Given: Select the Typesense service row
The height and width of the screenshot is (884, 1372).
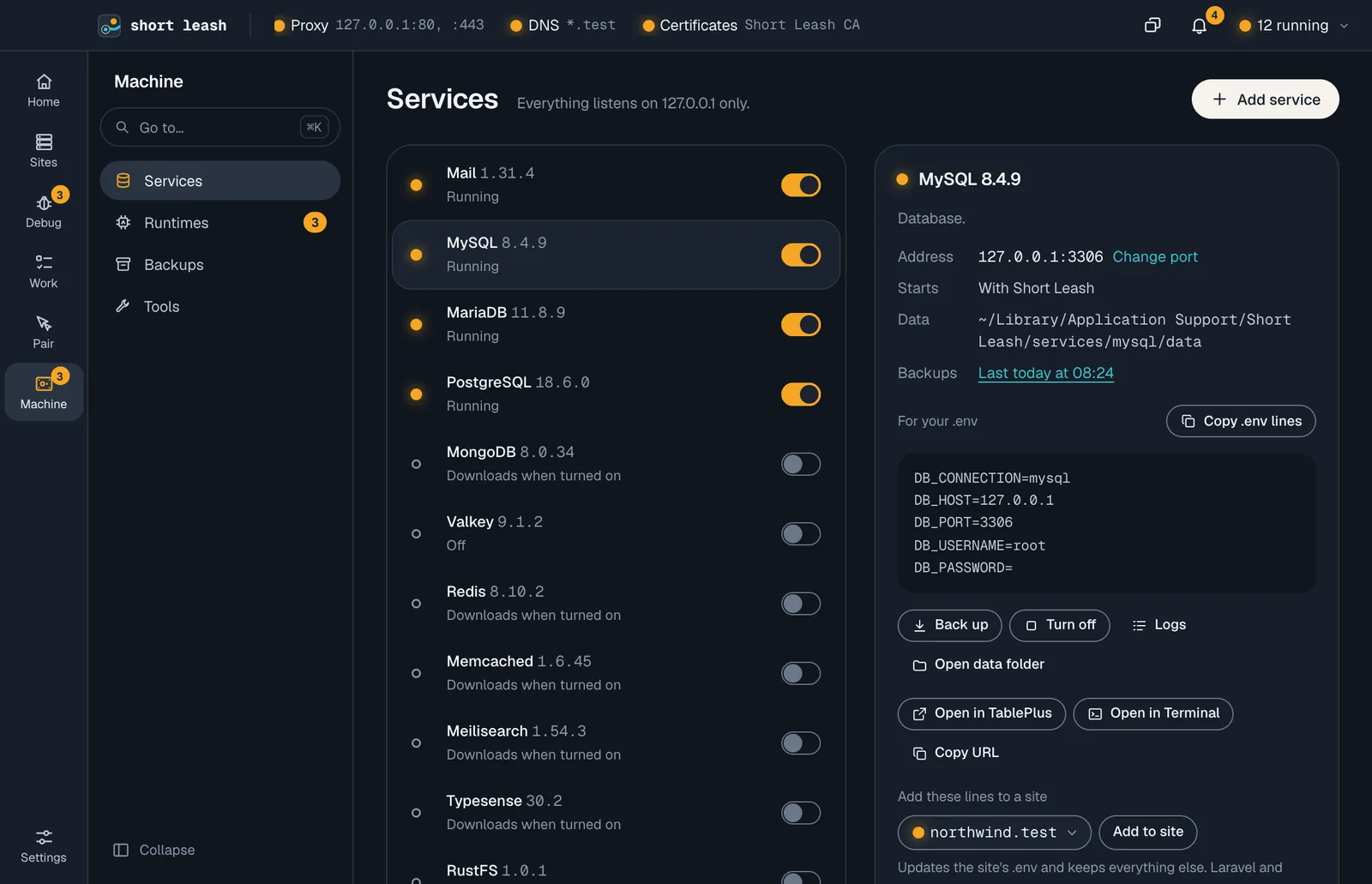Looking at the screenshot, I should 616,813.
